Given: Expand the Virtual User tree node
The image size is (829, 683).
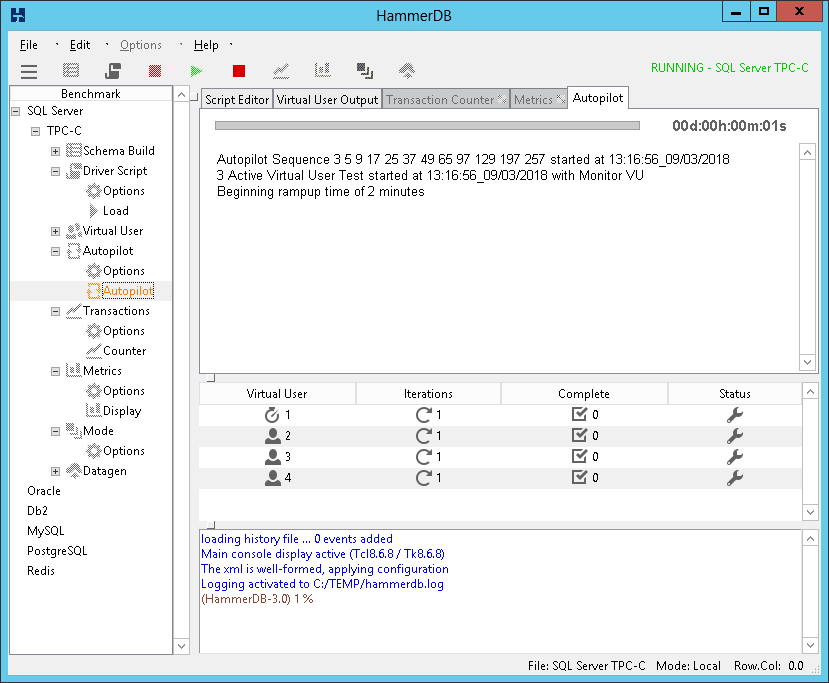Looking at the screenshot, I should click(56, 231).
